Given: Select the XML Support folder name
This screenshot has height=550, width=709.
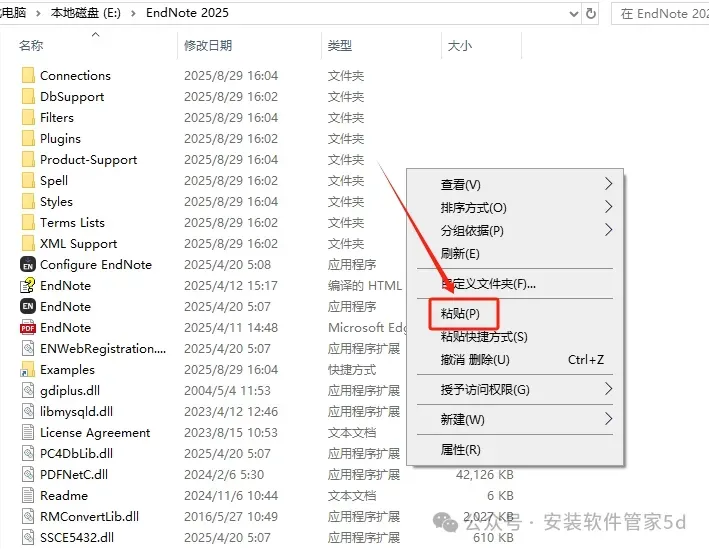Looking at the screenshot, I should click(79, 244).
